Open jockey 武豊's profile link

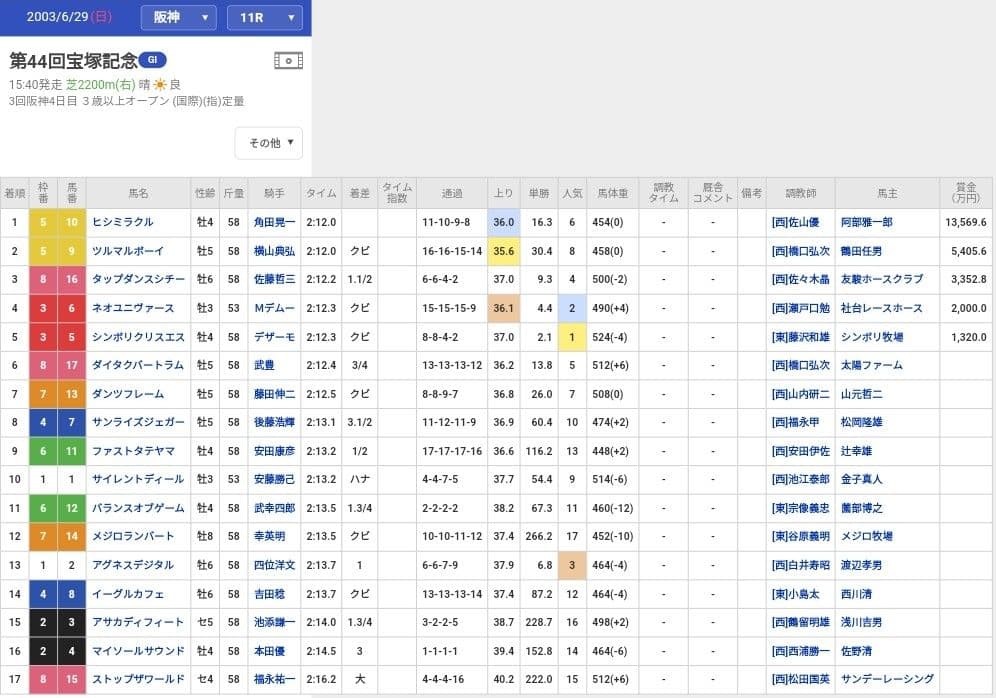(265, 365)
